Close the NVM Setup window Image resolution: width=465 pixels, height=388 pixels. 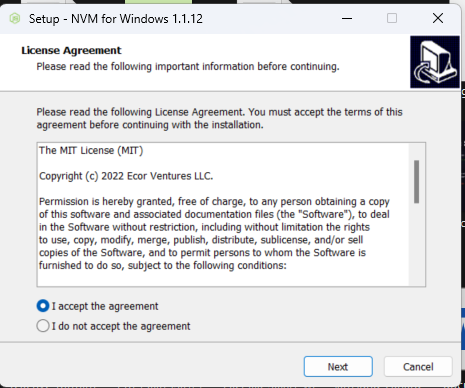pyautogui.click(x=438, y=18)
